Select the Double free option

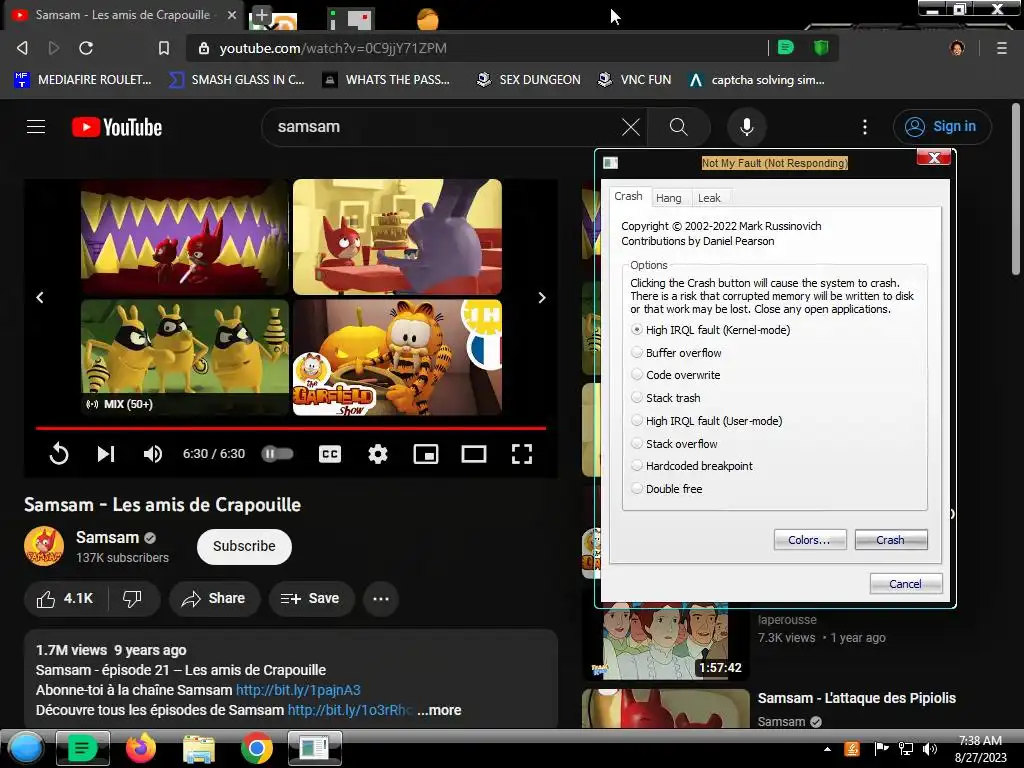667,488
